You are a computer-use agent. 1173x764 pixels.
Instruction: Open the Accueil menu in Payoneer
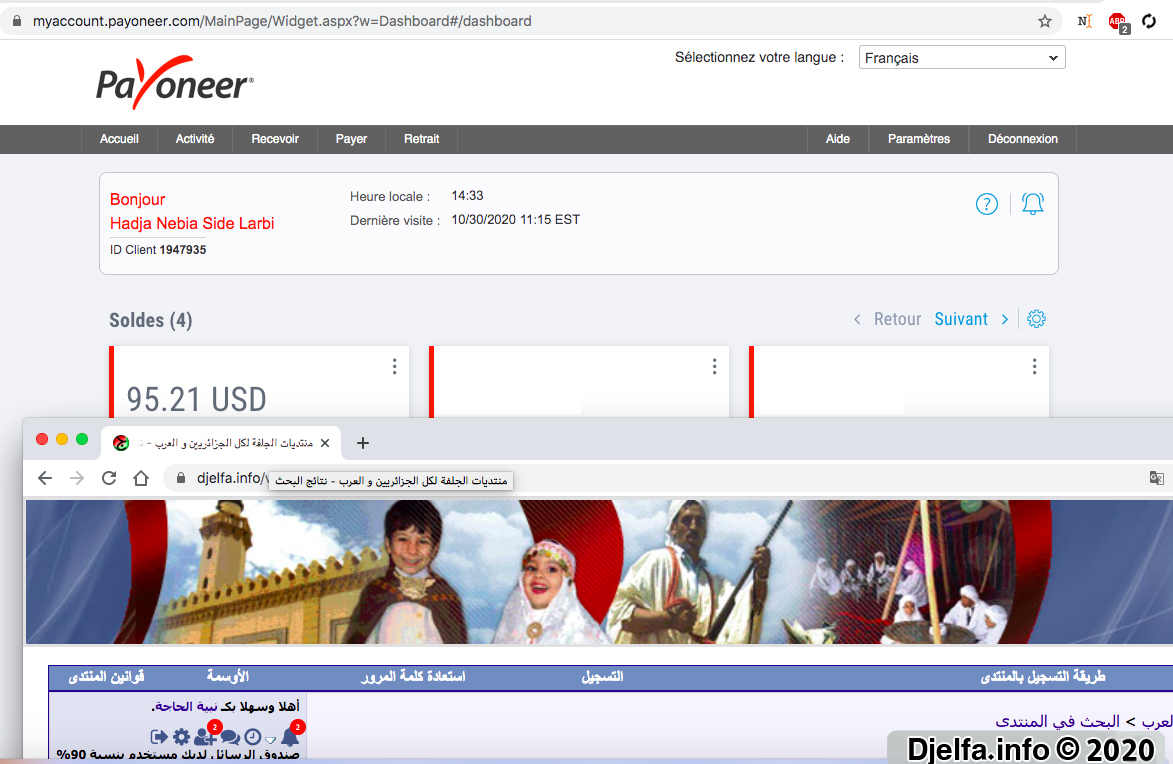pos(119,139)
